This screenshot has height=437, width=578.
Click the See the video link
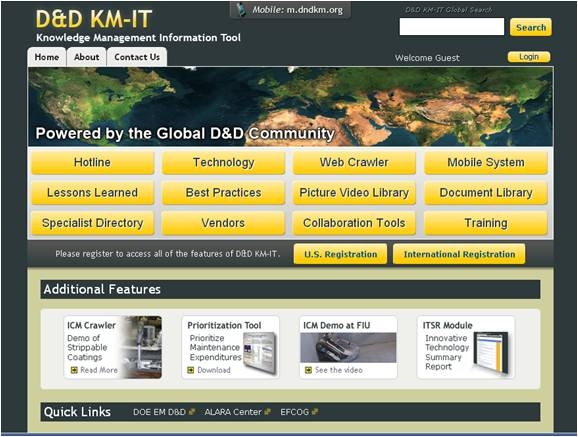(x=339, y=370)
